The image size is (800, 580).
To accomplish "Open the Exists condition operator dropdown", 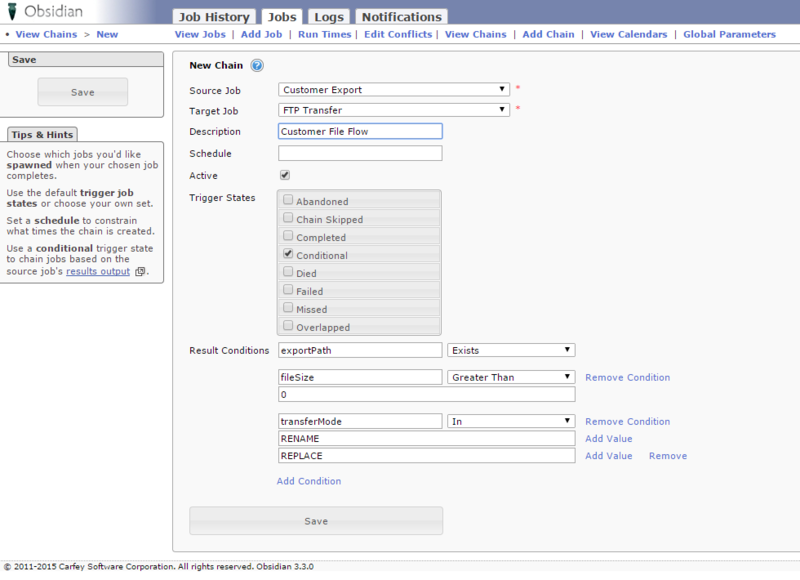I will 511,349.
